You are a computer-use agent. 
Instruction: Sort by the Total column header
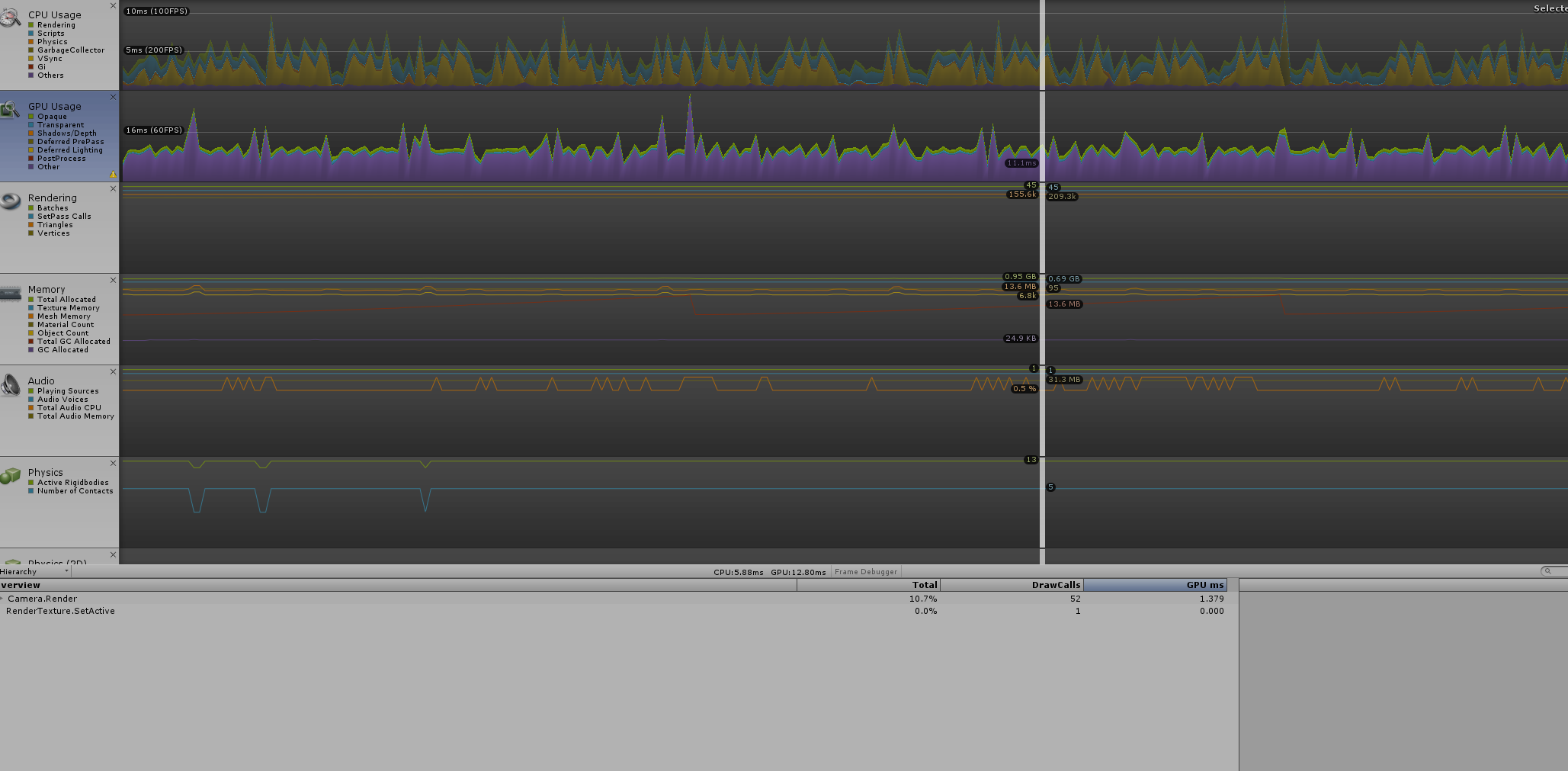869,585
